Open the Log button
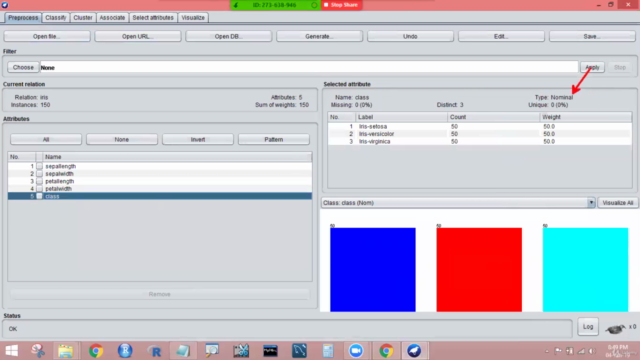The image size is (640, 360). (x=588, y=327)
